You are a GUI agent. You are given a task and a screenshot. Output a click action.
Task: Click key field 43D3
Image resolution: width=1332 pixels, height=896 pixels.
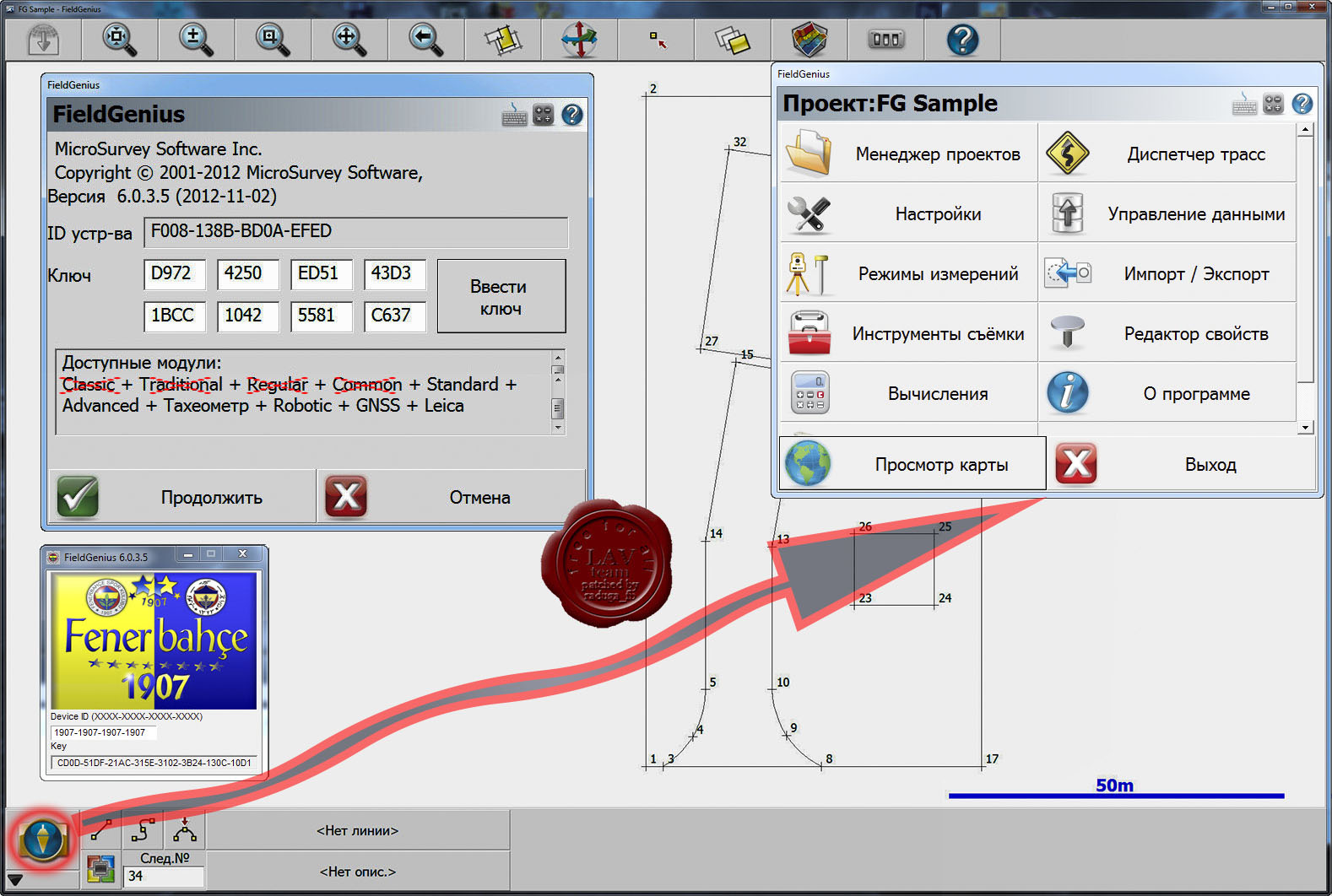coord(395,274)
